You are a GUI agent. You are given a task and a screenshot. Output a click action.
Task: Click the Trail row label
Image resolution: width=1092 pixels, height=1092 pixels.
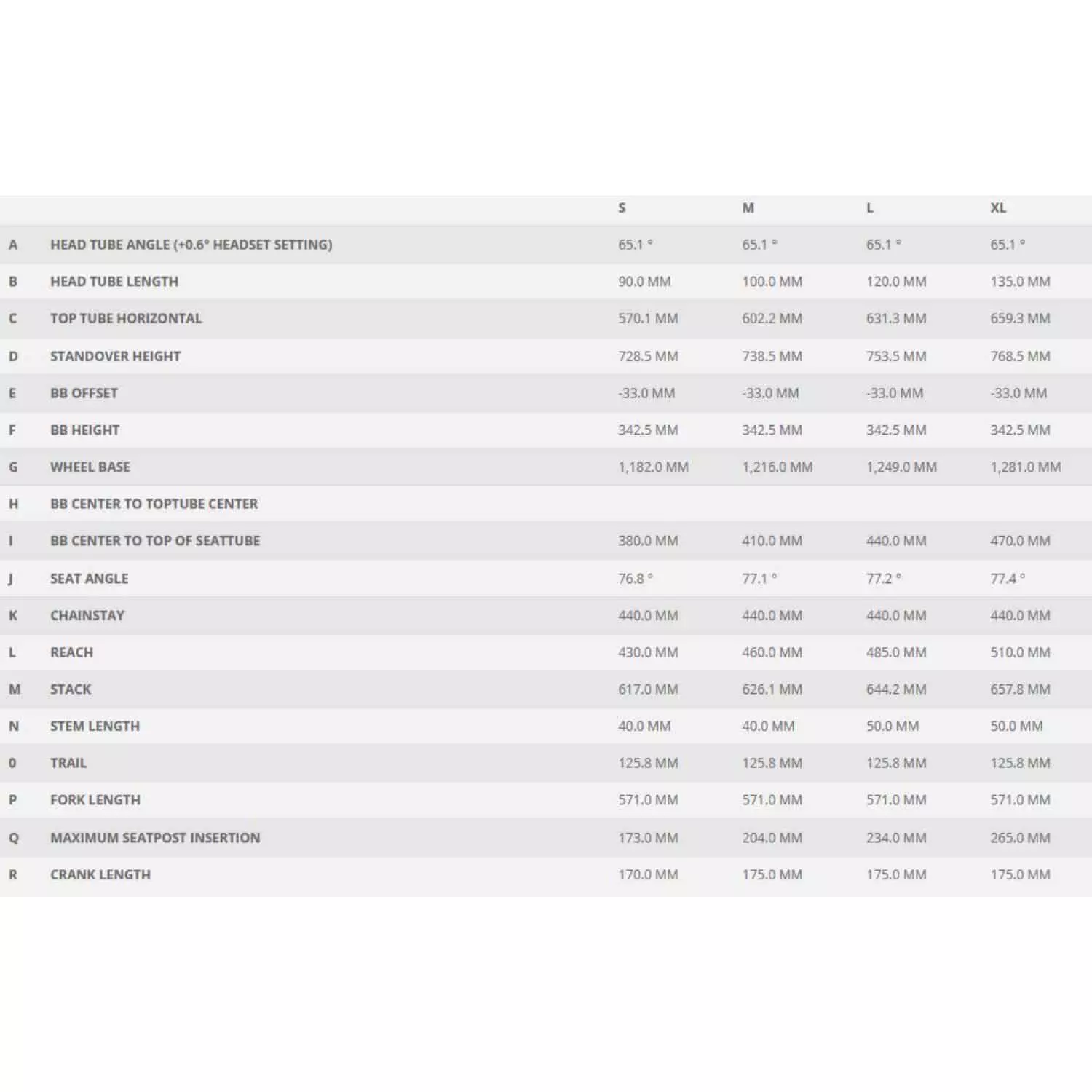(x=68, y=763)
